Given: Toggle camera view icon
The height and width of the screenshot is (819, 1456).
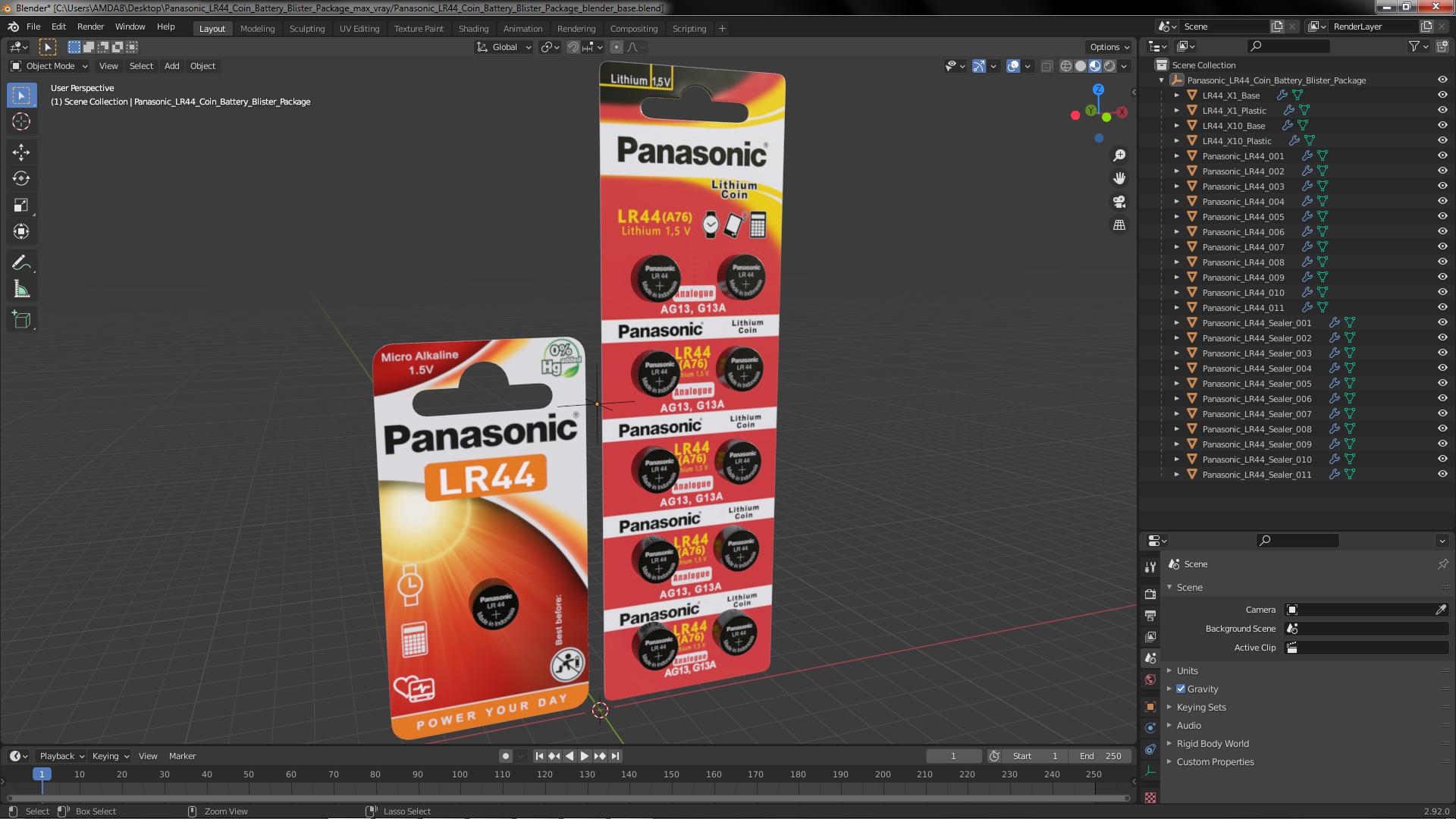Looking at the screenshot, I should [x=1119, y=202].
